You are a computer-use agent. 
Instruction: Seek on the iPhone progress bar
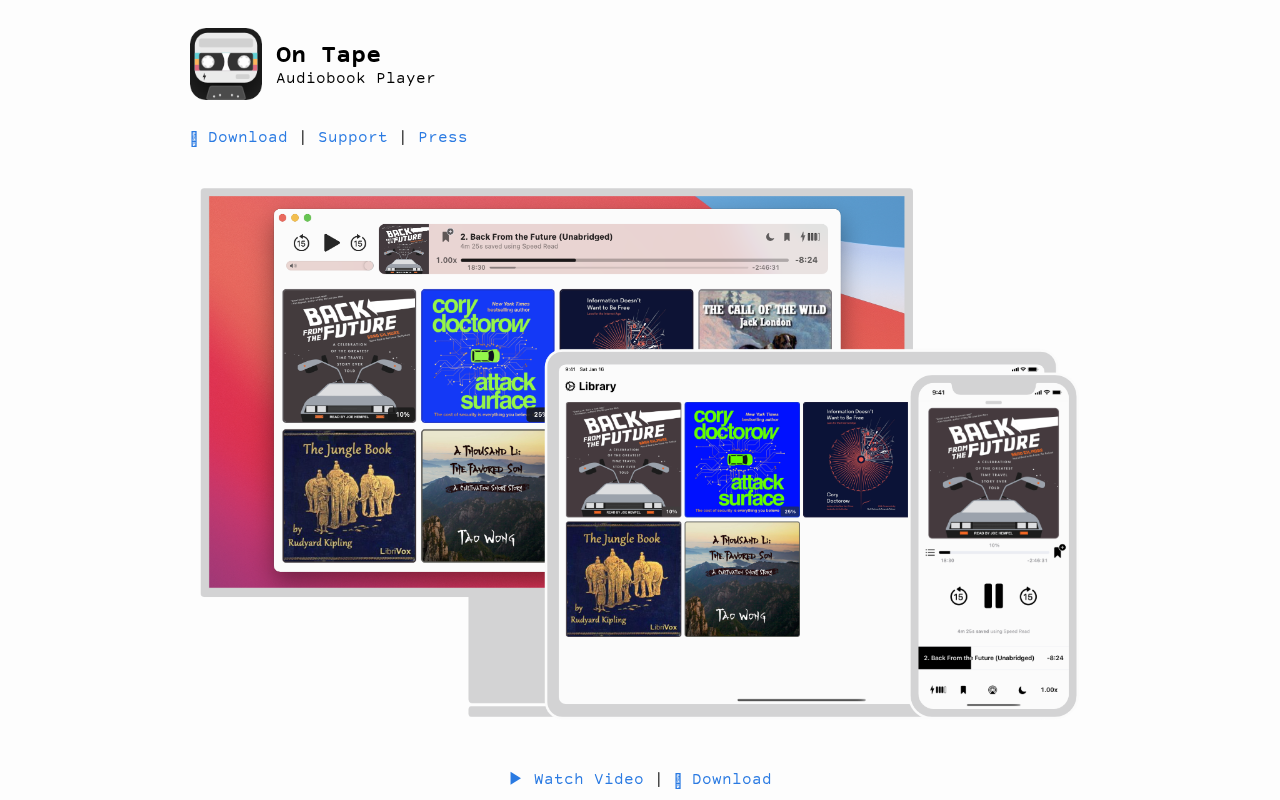pos(994,552)
